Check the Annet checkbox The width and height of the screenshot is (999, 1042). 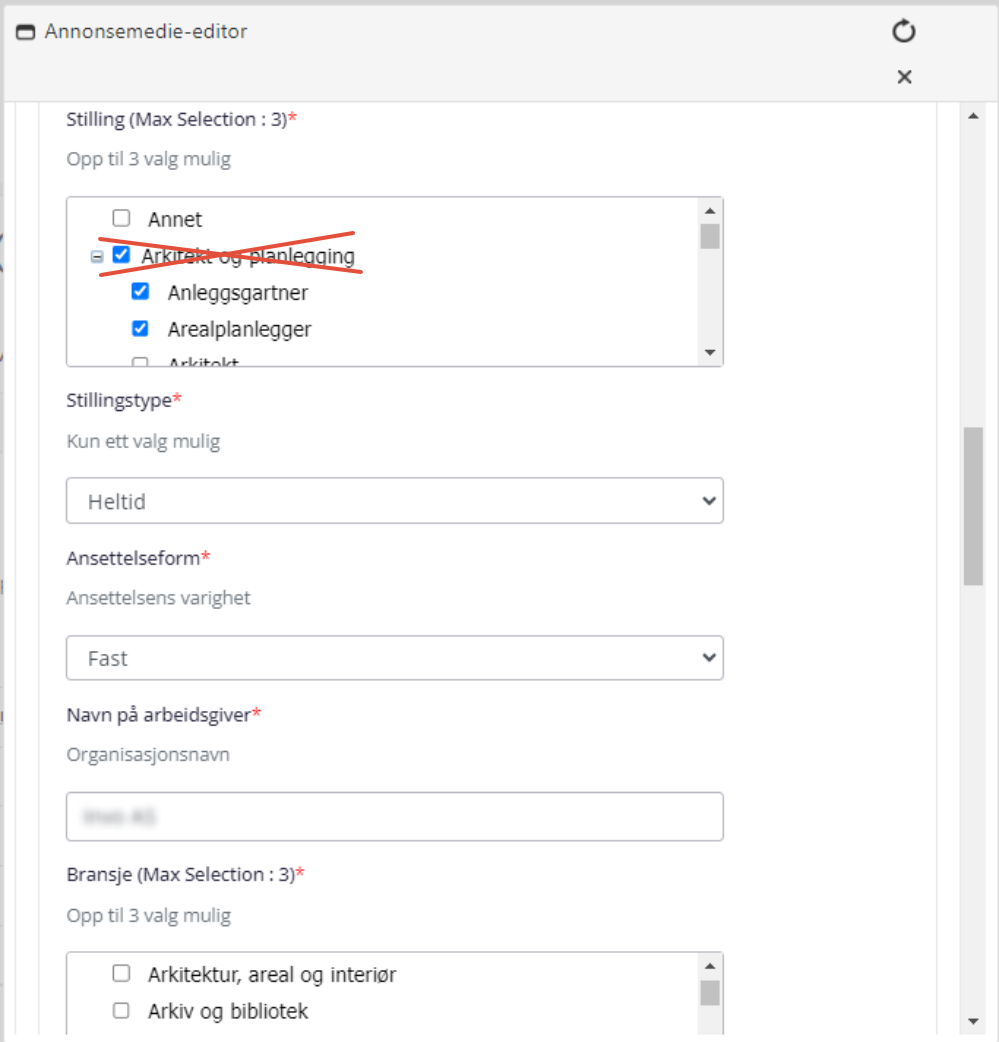[121, 218]
